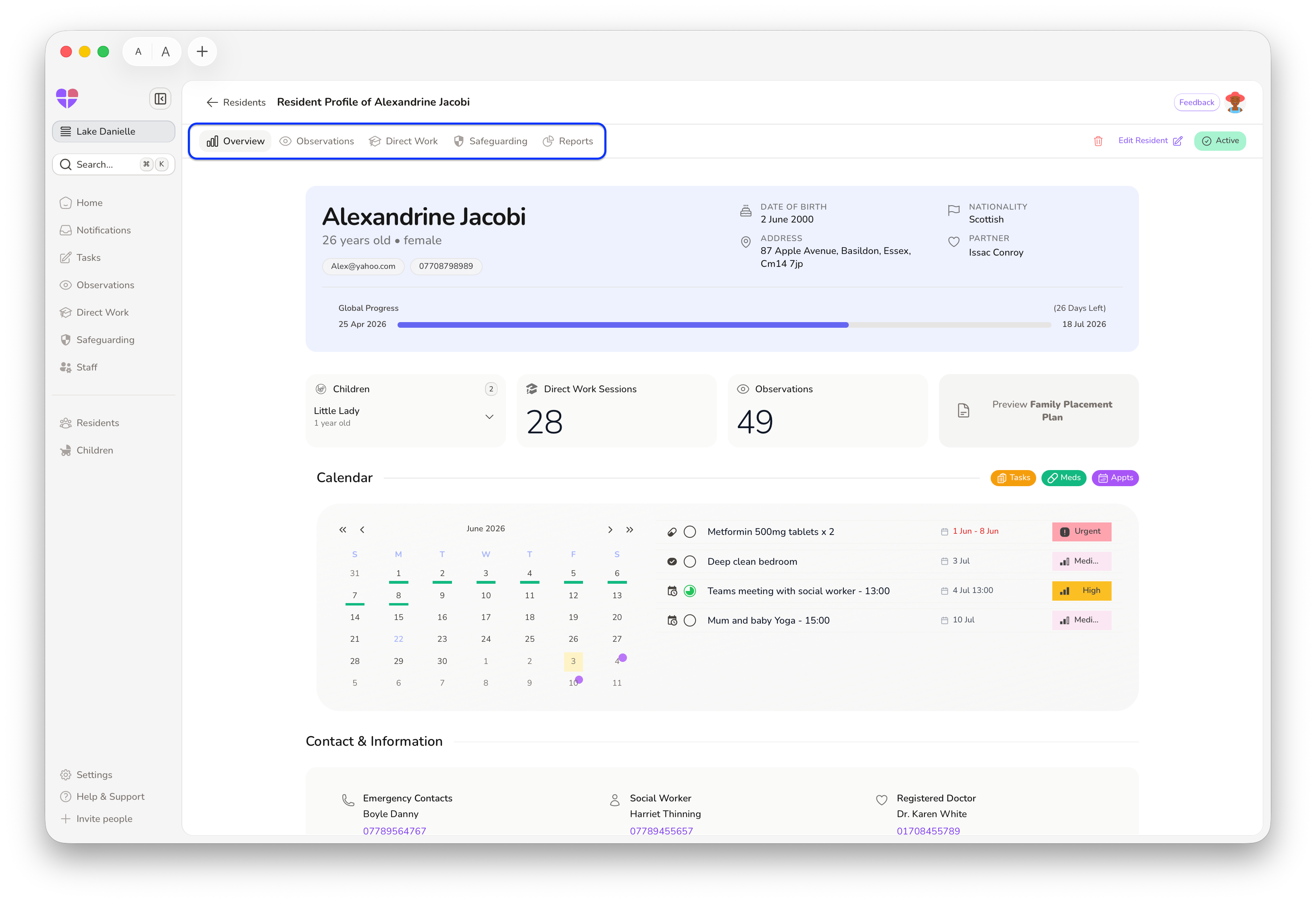This screenshot has height=903, width=1316.
Task: Jump back a year with double chevron
Action: [x=343, y=529]
